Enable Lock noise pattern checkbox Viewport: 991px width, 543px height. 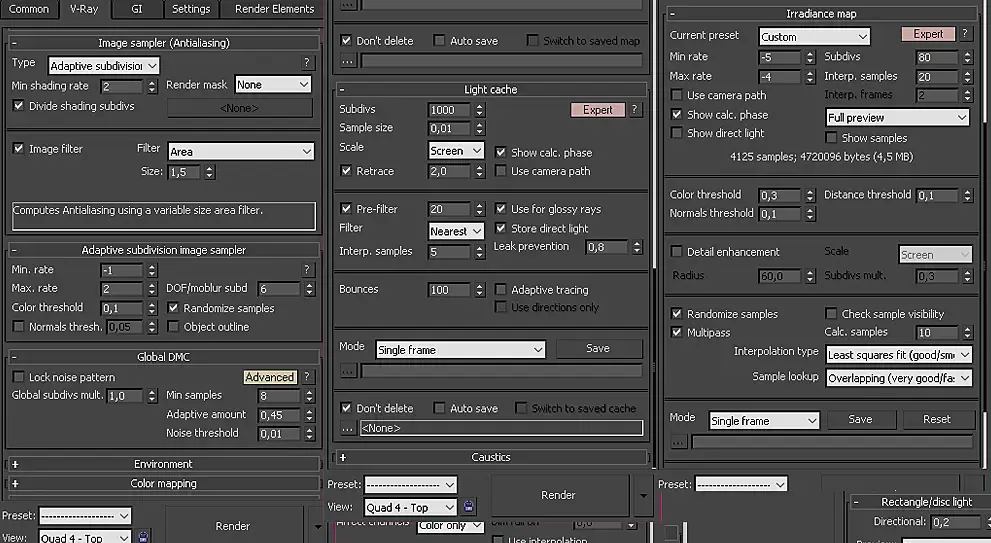(18, 377)
